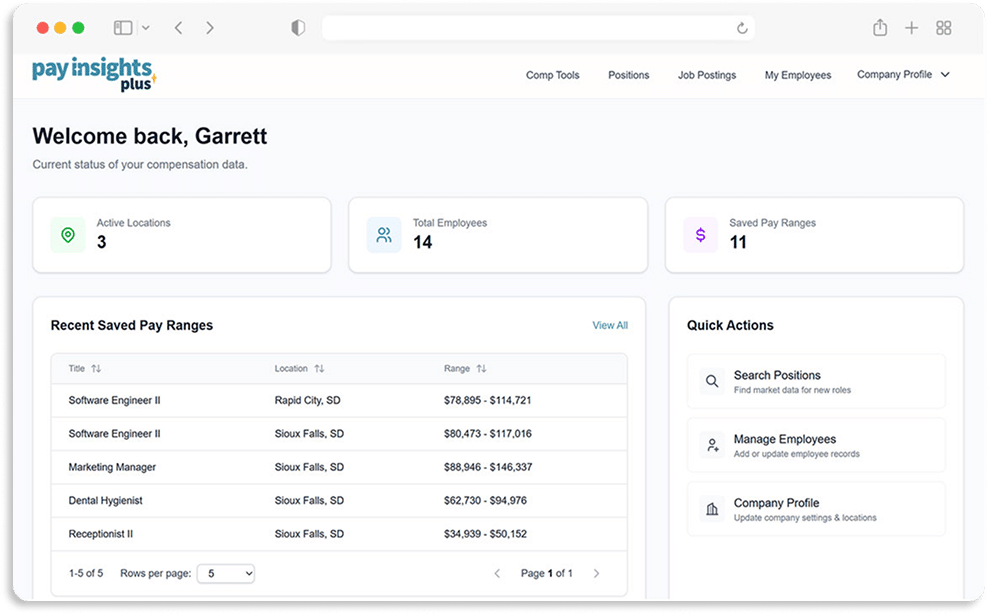
Task: Open the sidebar options chevron
Action: [x=146, y=28]
